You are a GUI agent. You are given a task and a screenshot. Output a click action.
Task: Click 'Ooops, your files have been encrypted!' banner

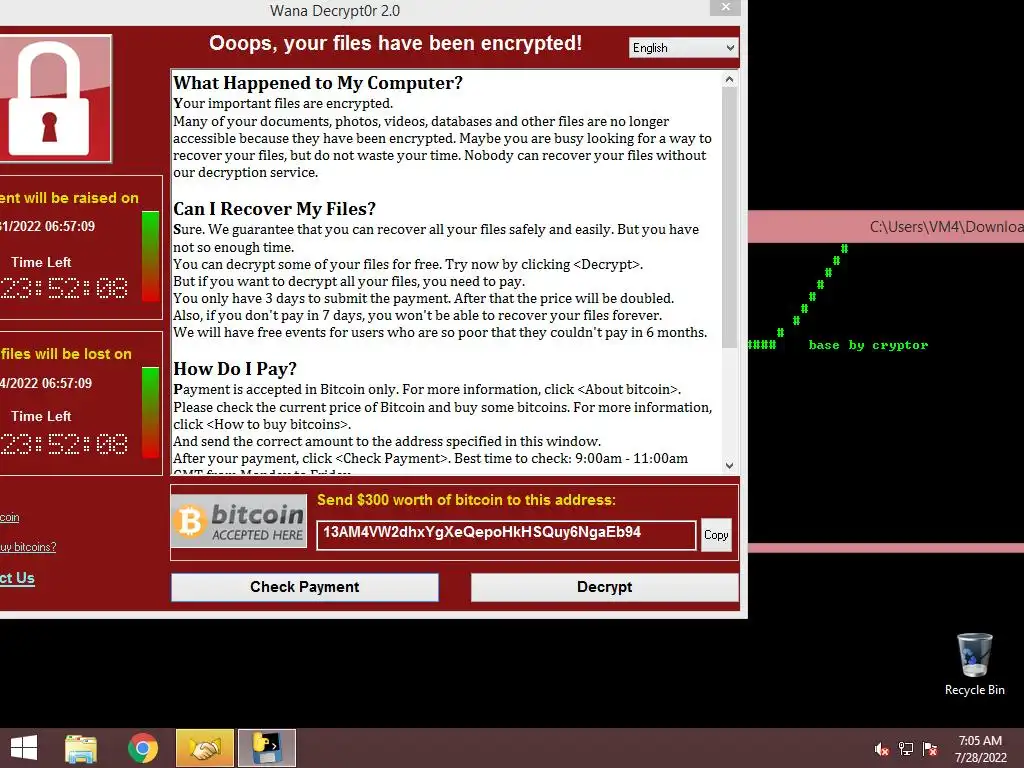[395, 44]
